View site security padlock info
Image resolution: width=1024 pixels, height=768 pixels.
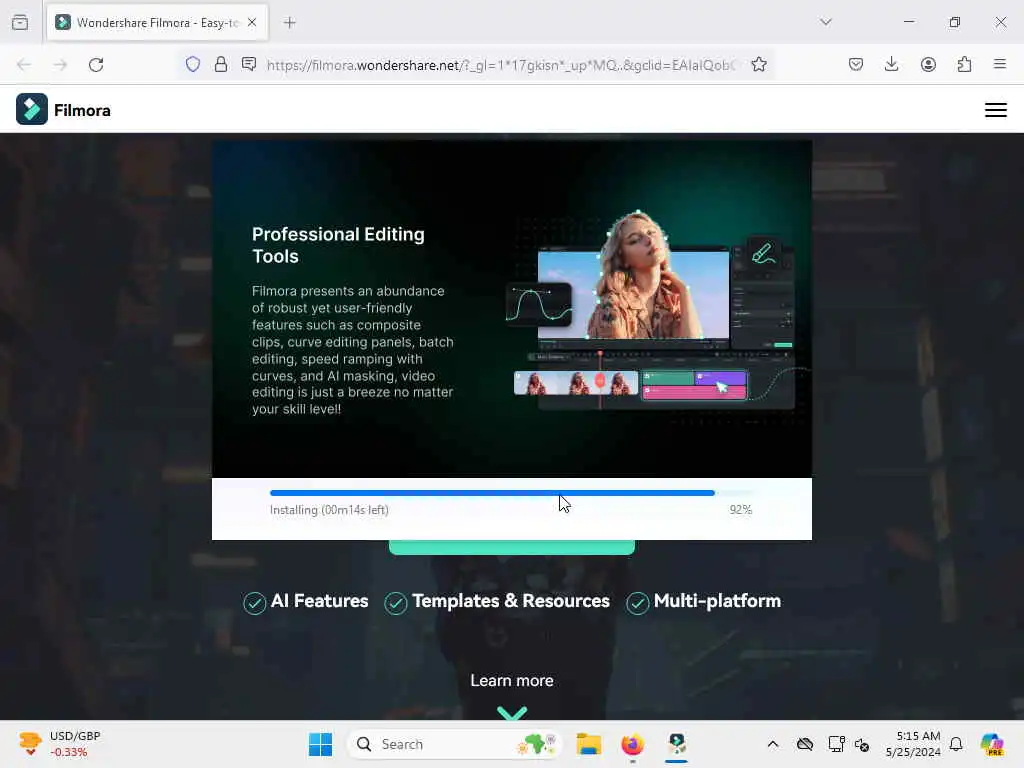coord(221,64)
